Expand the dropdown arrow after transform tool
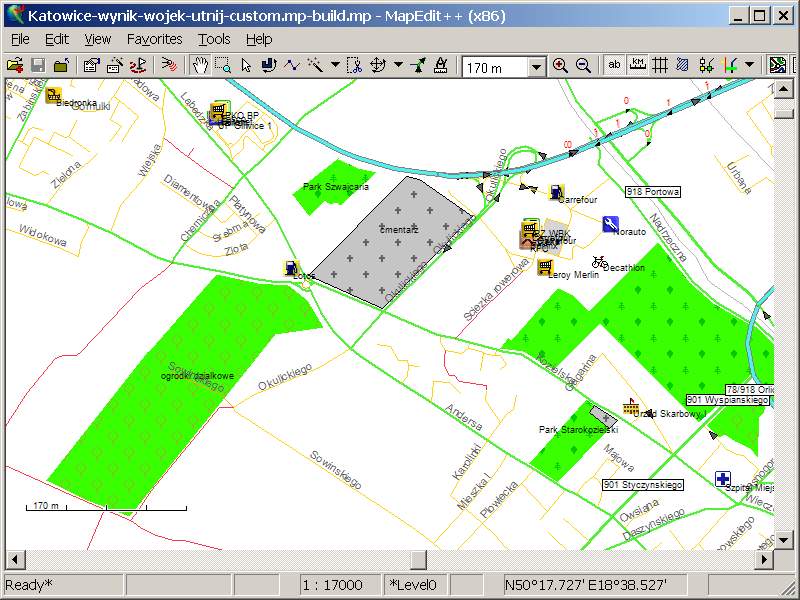The image size is (800, 600). 399,66
